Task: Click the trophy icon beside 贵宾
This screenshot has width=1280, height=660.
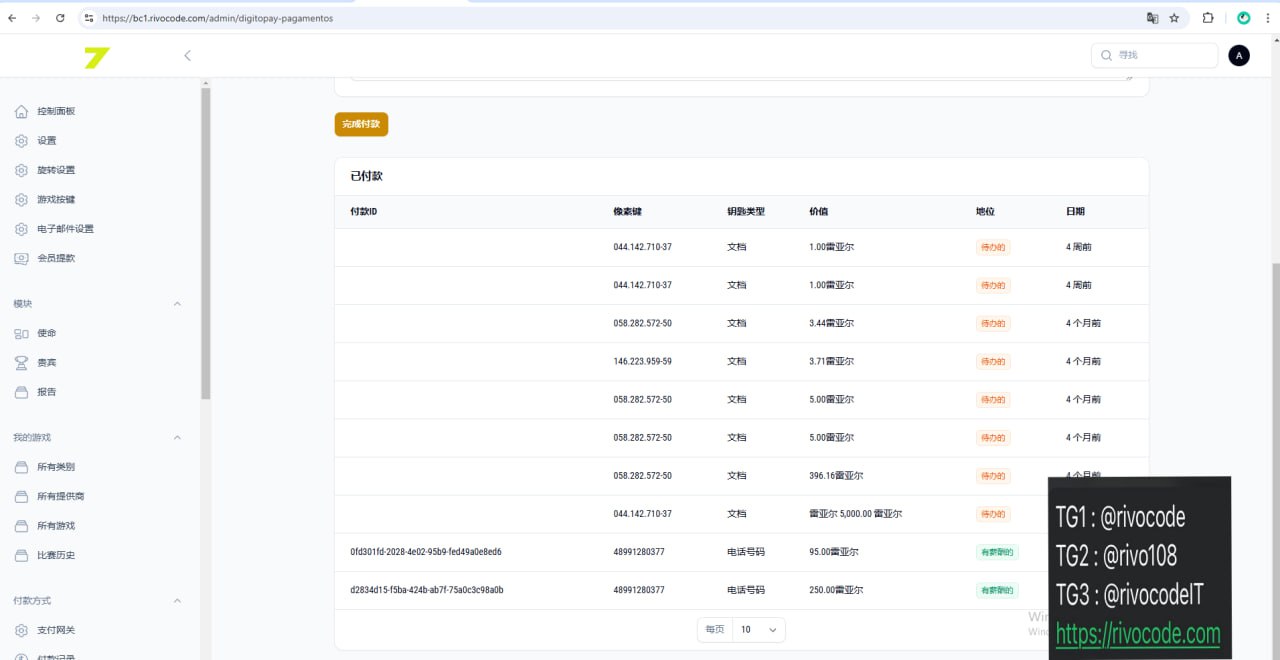Action: (22, 363)
